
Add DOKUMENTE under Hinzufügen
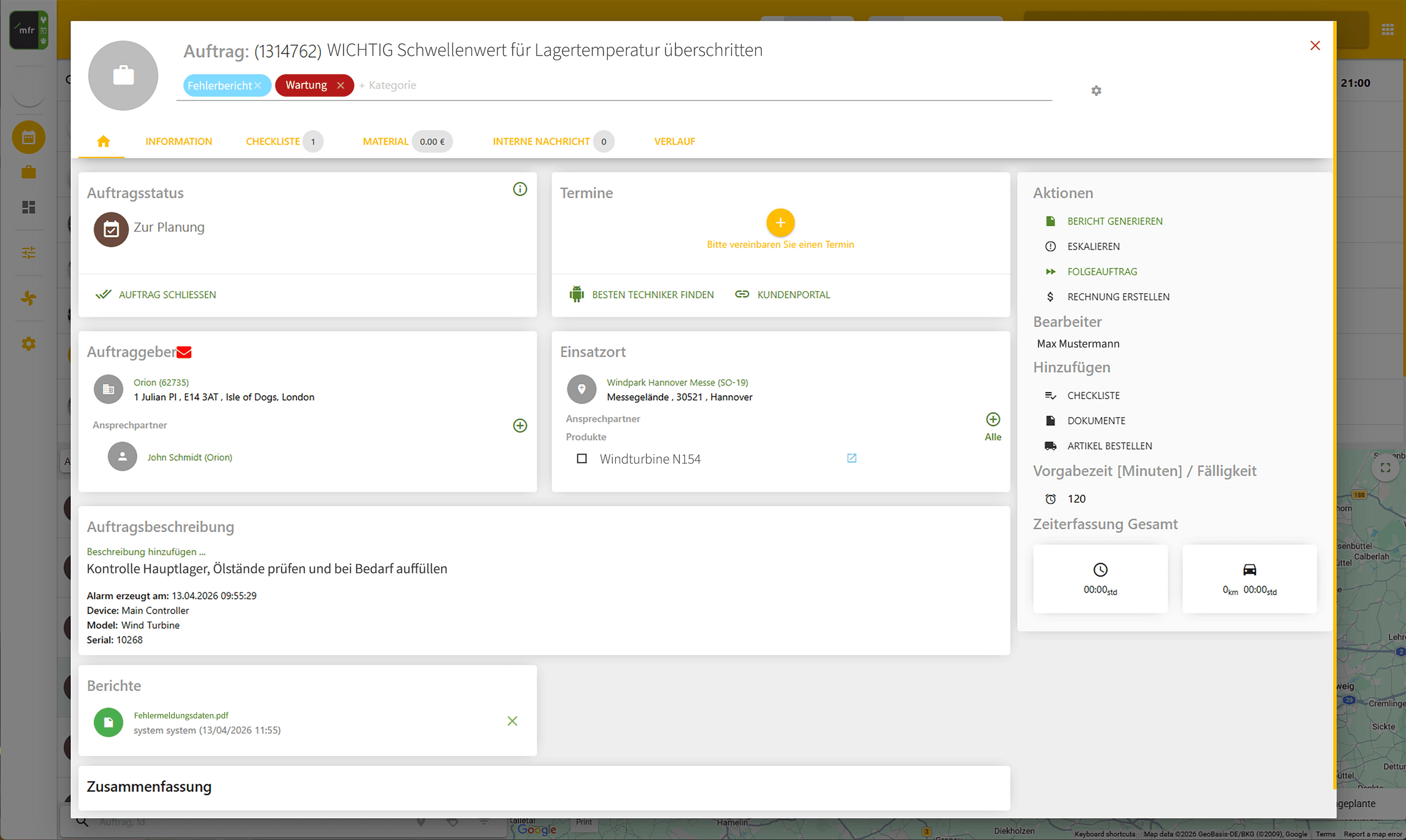tap(1084, 421)
